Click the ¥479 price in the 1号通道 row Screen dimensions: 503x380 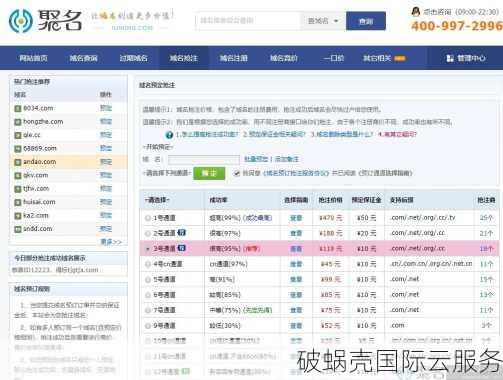330,218
